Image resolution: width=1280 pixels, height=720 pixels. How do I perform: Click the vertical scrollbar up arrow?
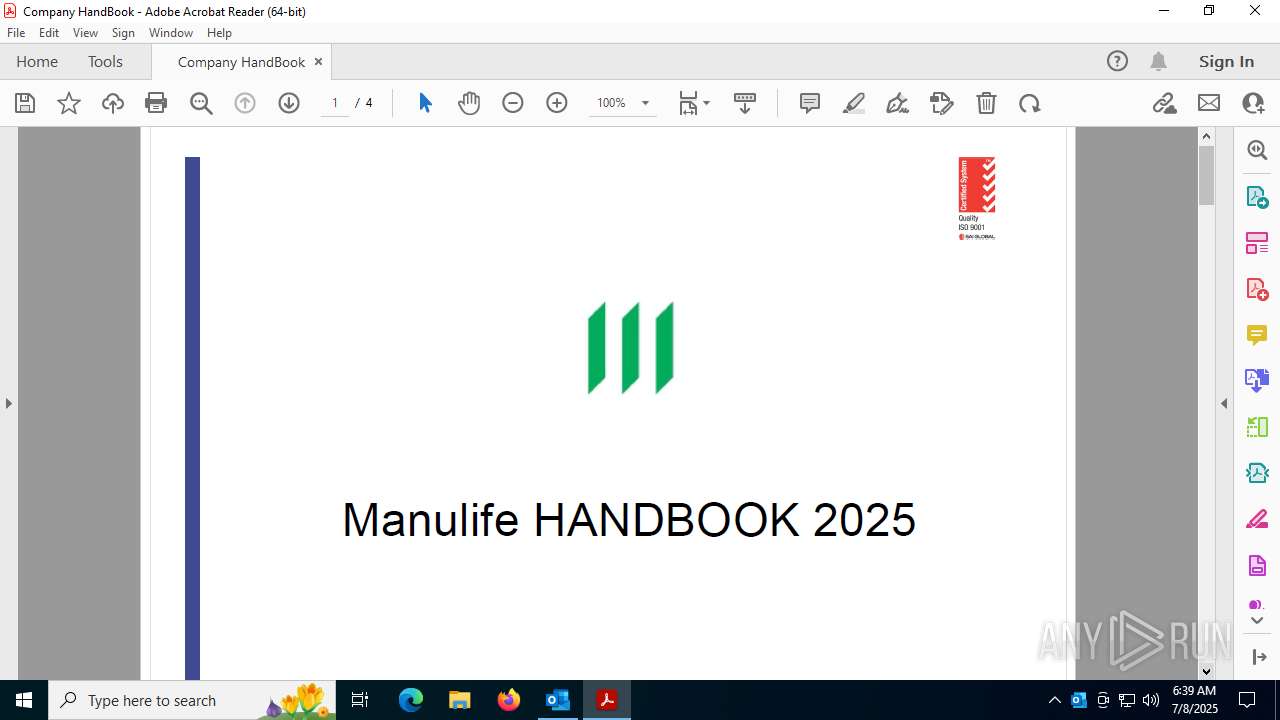[x=1206, y=136]
